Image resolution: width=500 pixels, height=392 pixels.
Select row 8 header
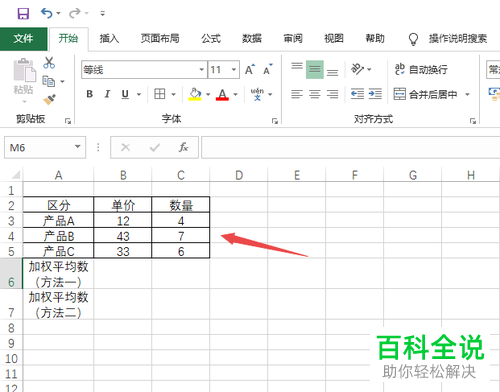click(x=11, y=328)
